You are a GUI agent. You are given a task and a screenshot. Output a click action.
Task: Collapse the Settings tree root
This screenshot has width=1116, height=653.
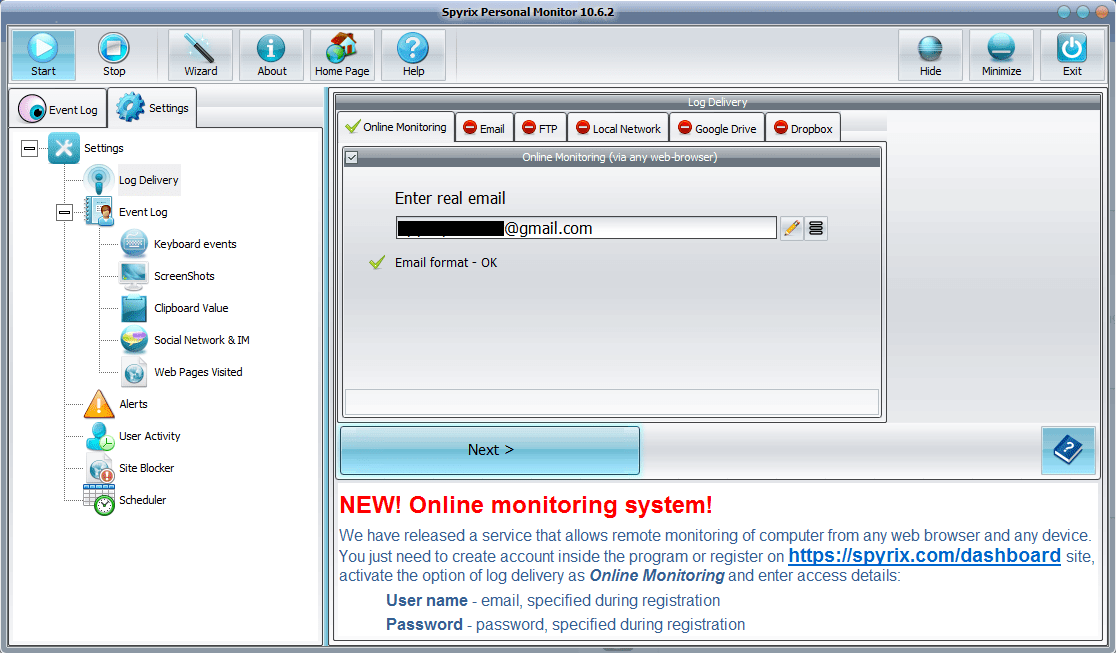(29, 148)
